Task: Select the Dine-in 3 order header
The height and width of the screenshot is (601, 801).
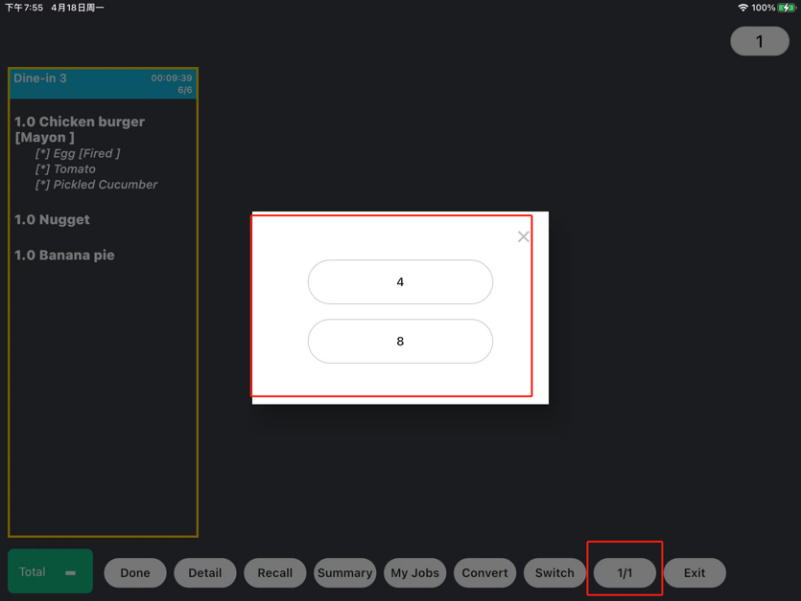Action: (103, 84)
